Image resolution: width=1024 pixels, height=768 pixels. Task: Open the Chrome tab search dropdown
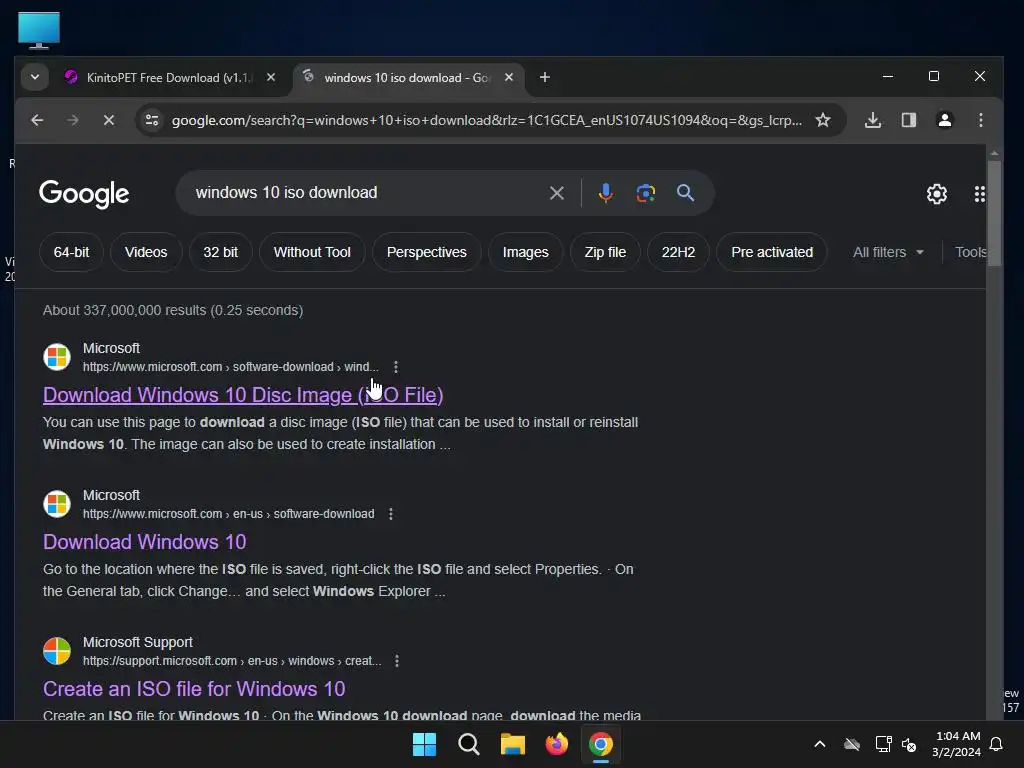tap(35, 77)
